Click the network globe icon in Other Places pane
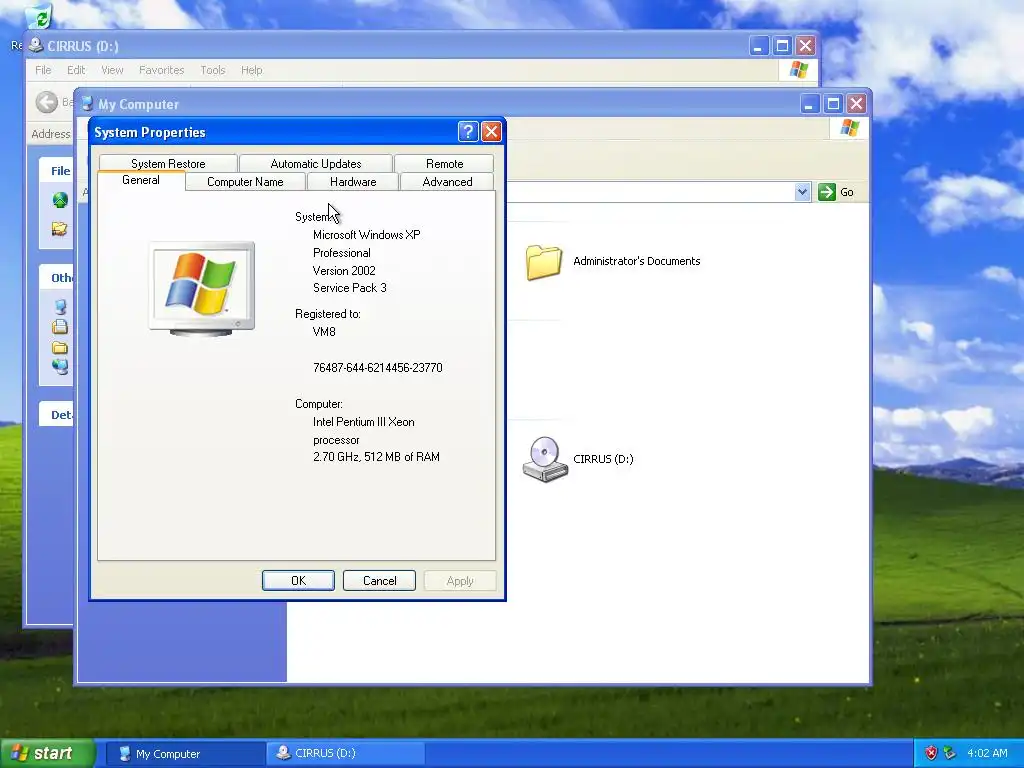The width and height of the screenshot is (1024, 768). coord(60,366)
